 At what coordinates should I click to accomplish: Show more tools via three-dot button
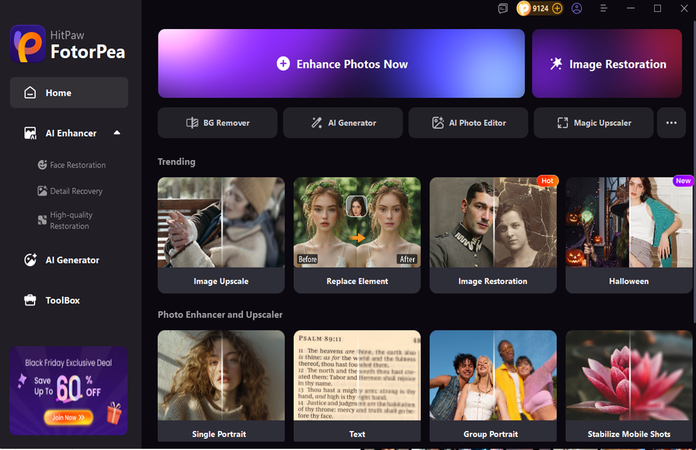[x=671, y=123]
